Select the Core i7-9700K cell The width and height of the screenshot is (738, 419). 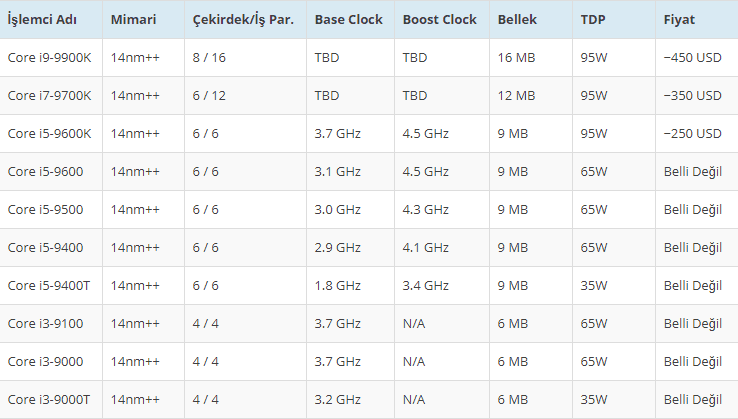pos(49,96)
